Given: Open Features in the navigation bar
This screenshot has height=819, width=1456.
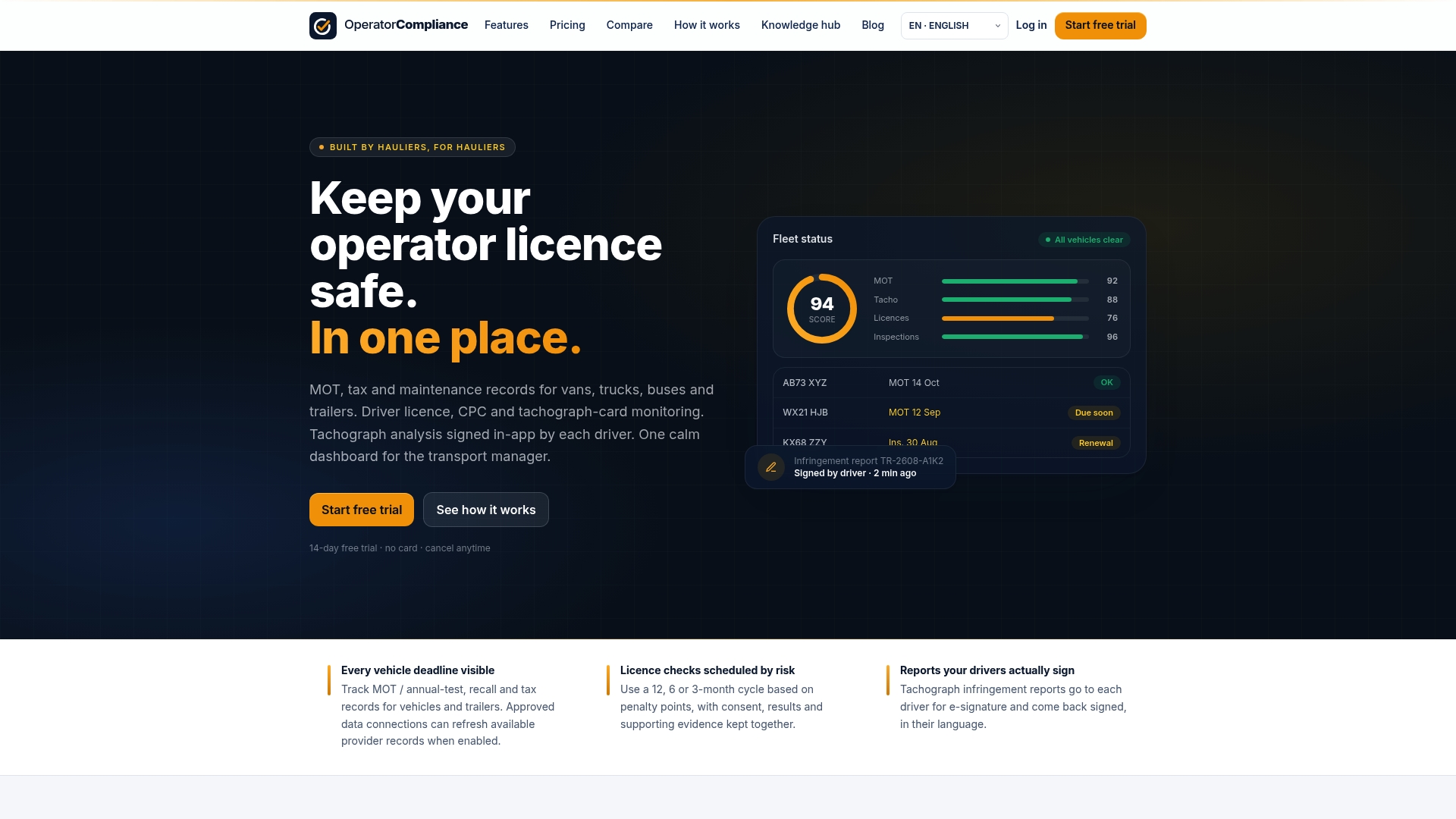Looking at the screenshot, I should [506, 25].
